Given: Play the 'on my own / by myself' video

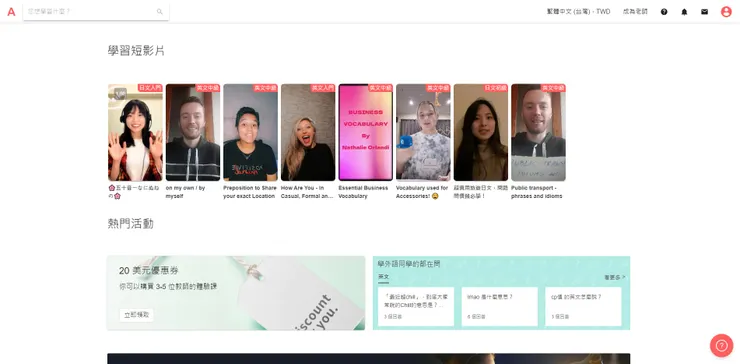Looking at the screenshot, I should point(193,133).
